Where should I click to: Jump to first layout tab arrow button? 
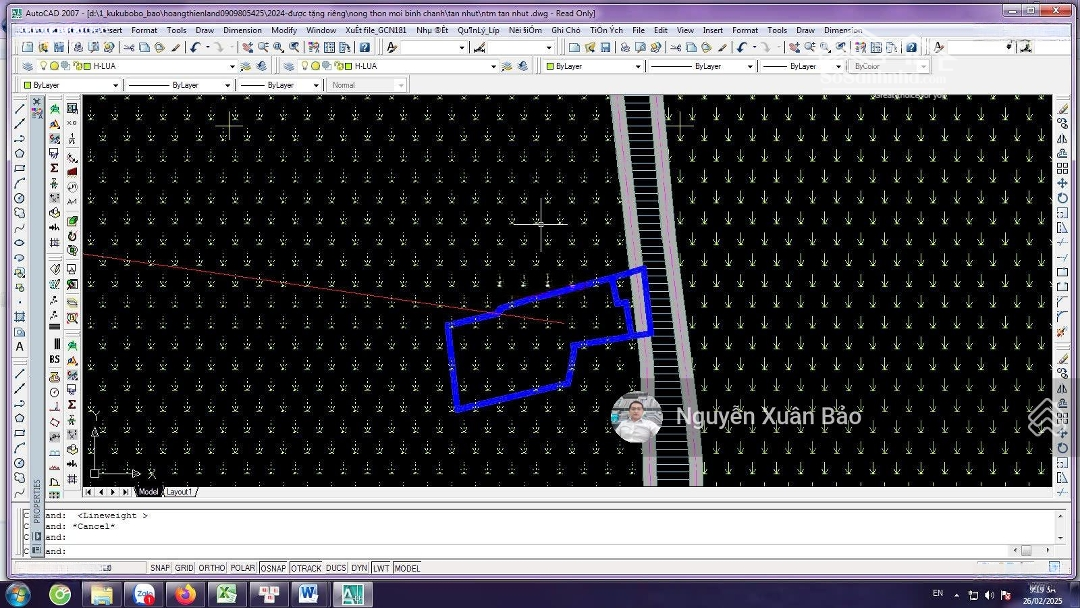coord(88,492)
